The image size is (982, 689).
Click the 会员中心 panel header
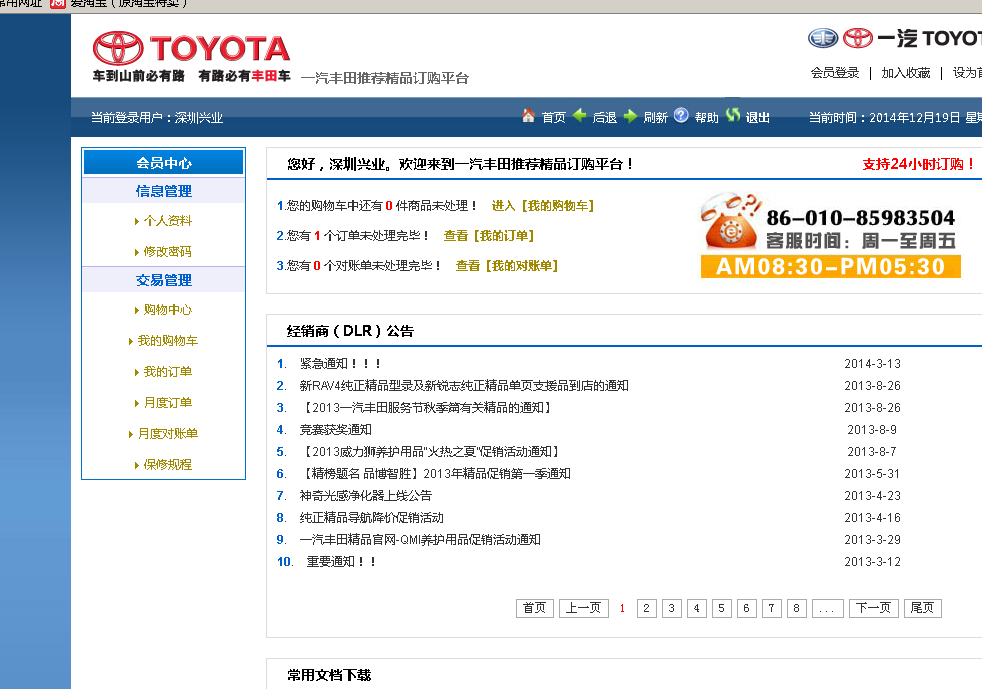point(163,162)
